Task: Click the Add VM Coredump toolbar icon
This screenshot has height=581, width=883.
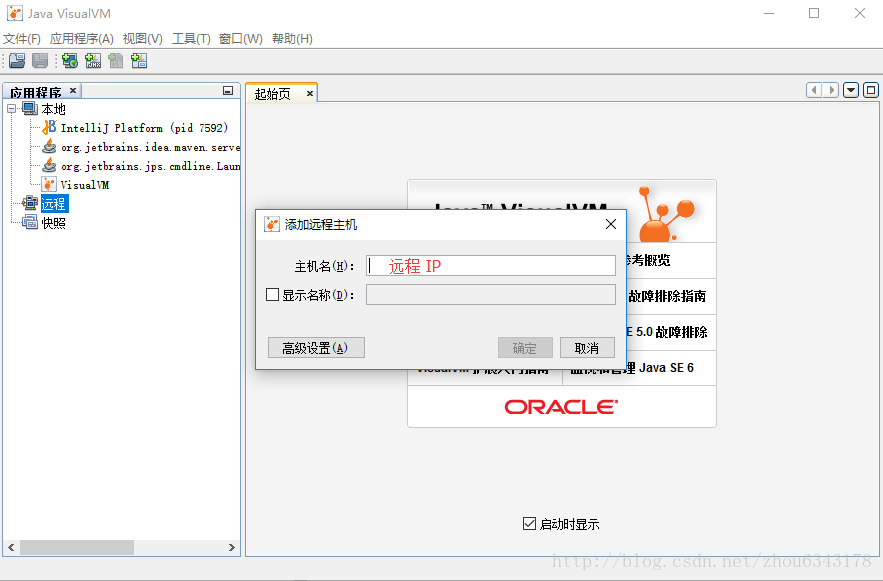Action: coord(115,61)
